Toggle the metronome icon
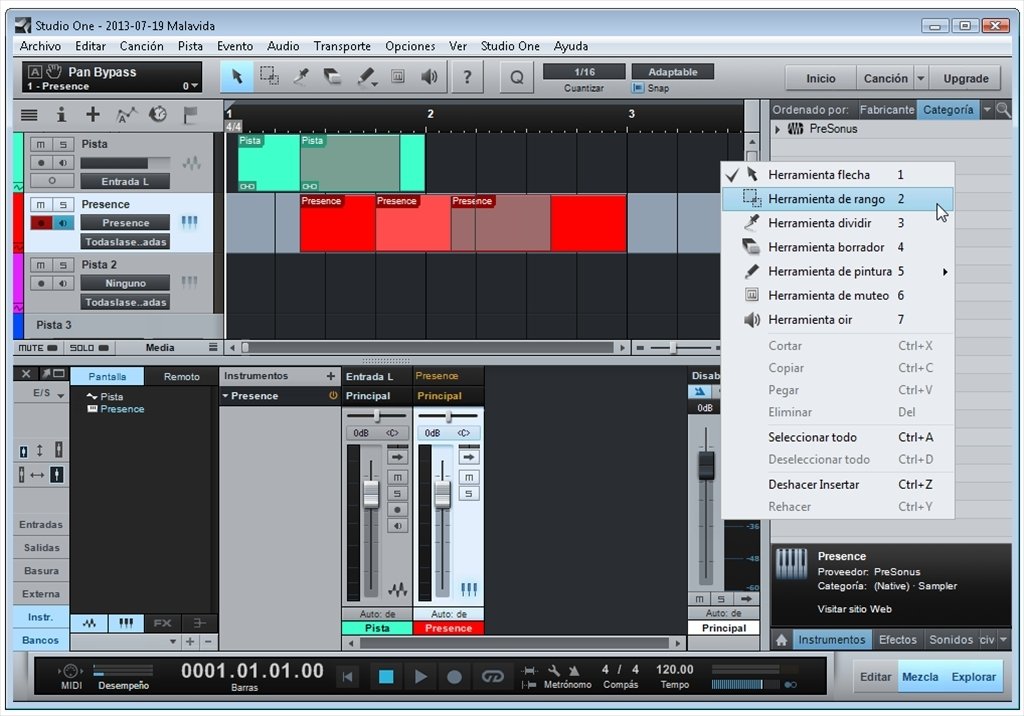The width and height of the screenshot is (1024, 716). (x=574, y=670)
